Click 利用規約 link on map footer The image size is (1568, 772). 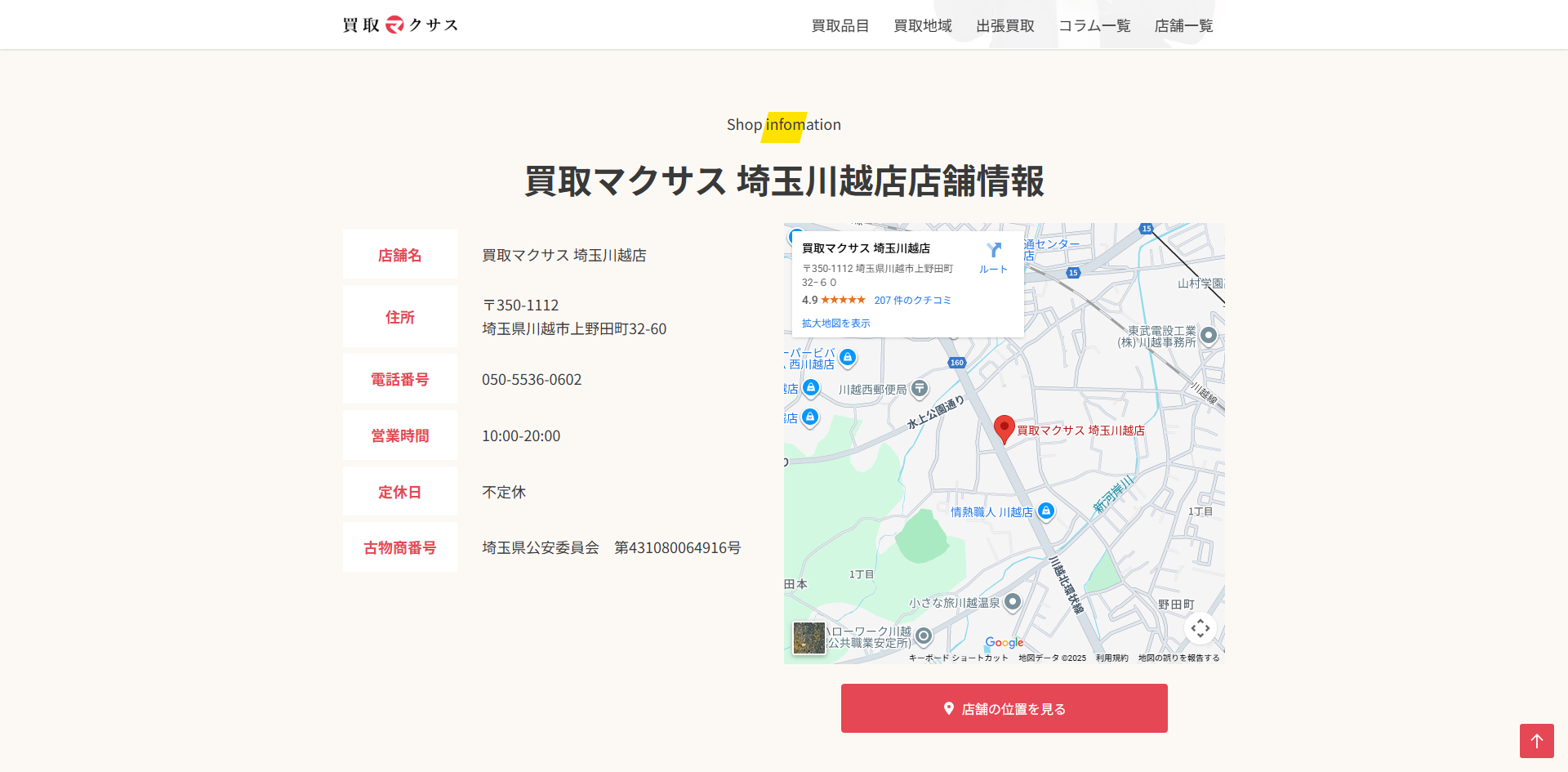point(1111,658)
